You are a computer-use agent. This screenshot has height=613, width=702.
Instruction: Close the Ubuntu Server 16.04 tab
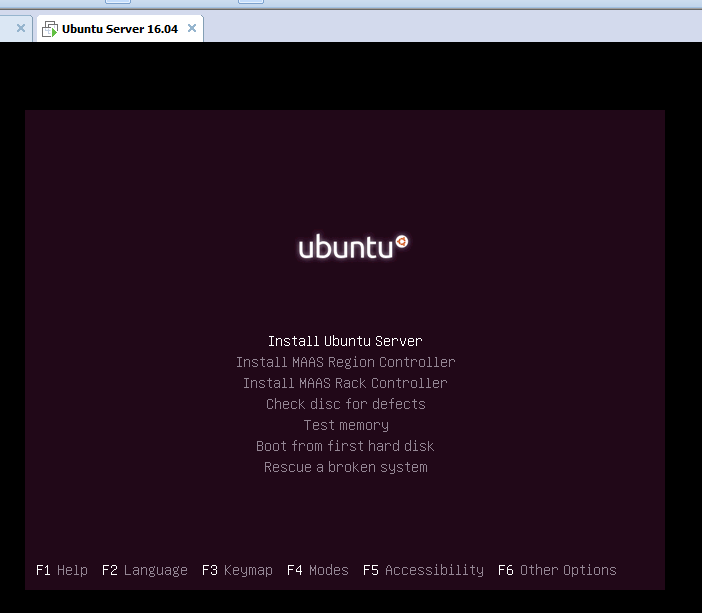coord(192,28)
